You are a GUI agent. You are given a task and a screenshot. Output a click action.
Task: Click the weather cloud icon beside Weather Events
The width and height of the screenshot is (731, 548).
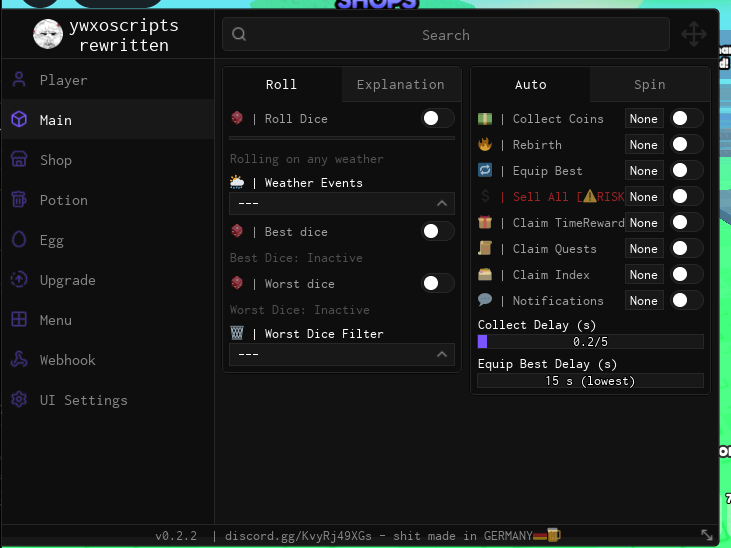(237, 182)
